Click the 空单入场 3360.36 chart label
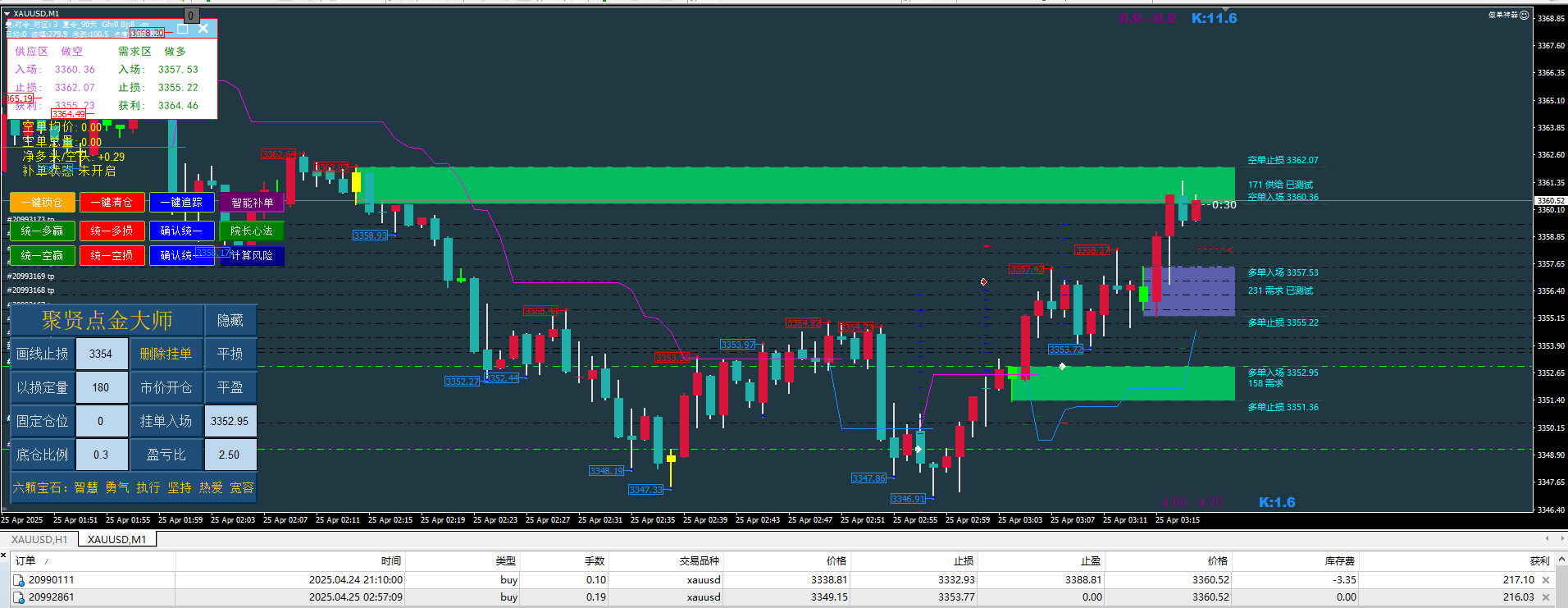 (x=1283, y=197)
